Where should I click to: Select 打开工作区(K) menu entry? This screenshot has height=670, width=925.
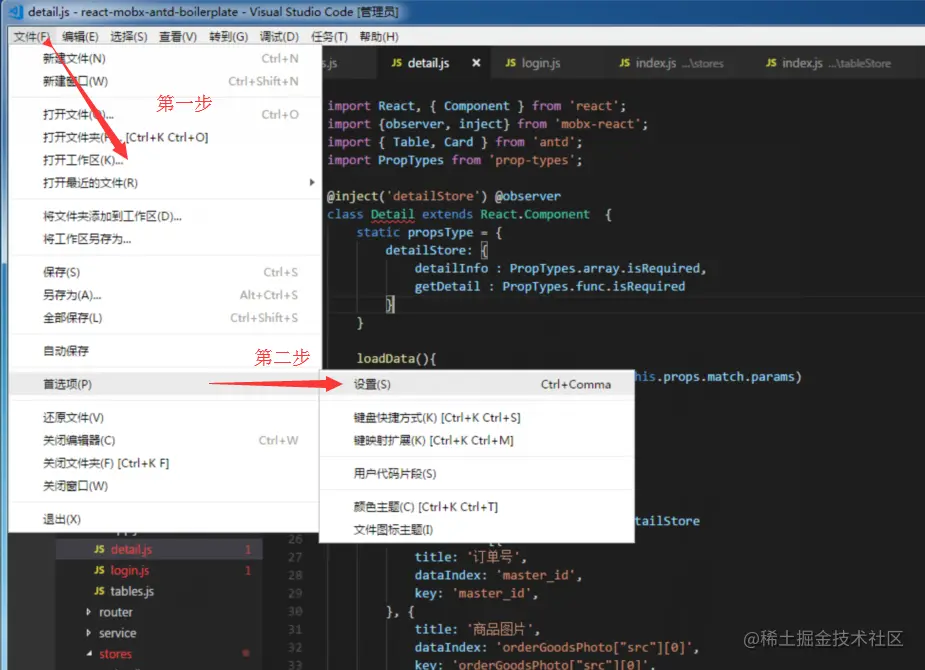pyautogui.click(x=165, y=160)
